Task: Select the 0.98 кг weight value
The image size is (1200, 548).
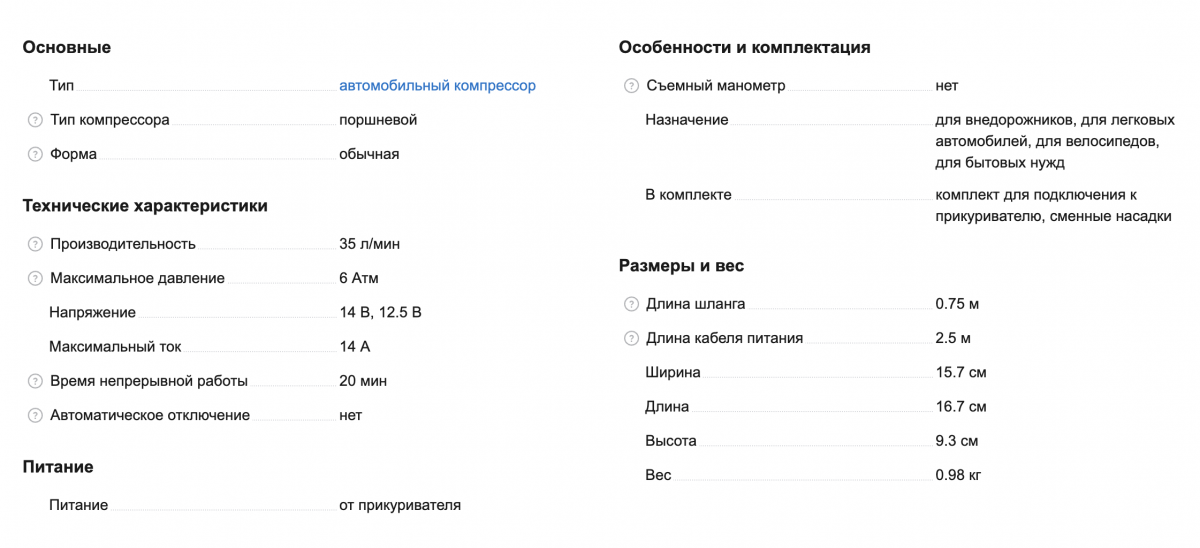Action: (x=958, y=475)
